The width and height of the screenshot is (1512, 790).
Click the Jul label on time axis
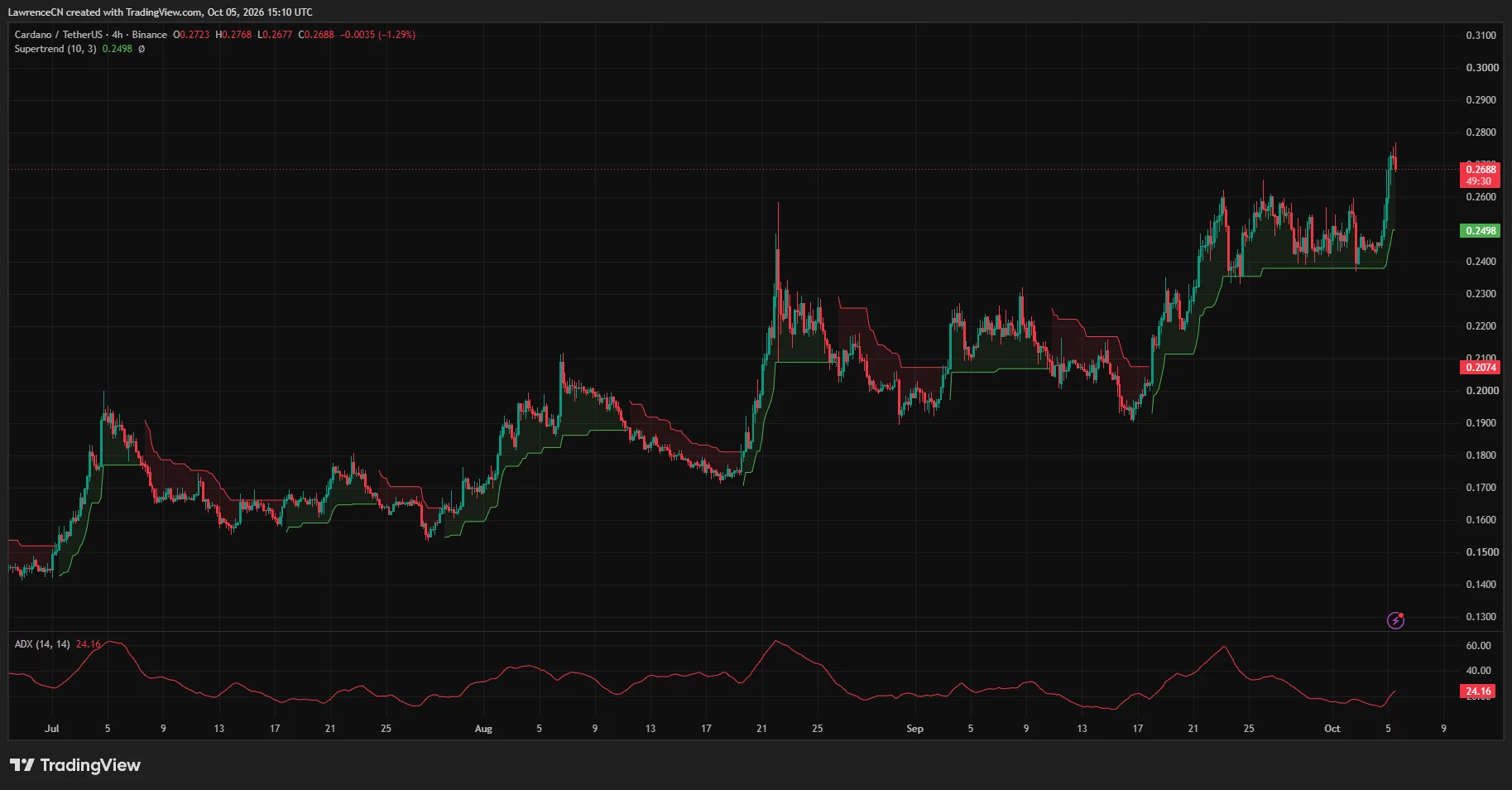[52, 729]
